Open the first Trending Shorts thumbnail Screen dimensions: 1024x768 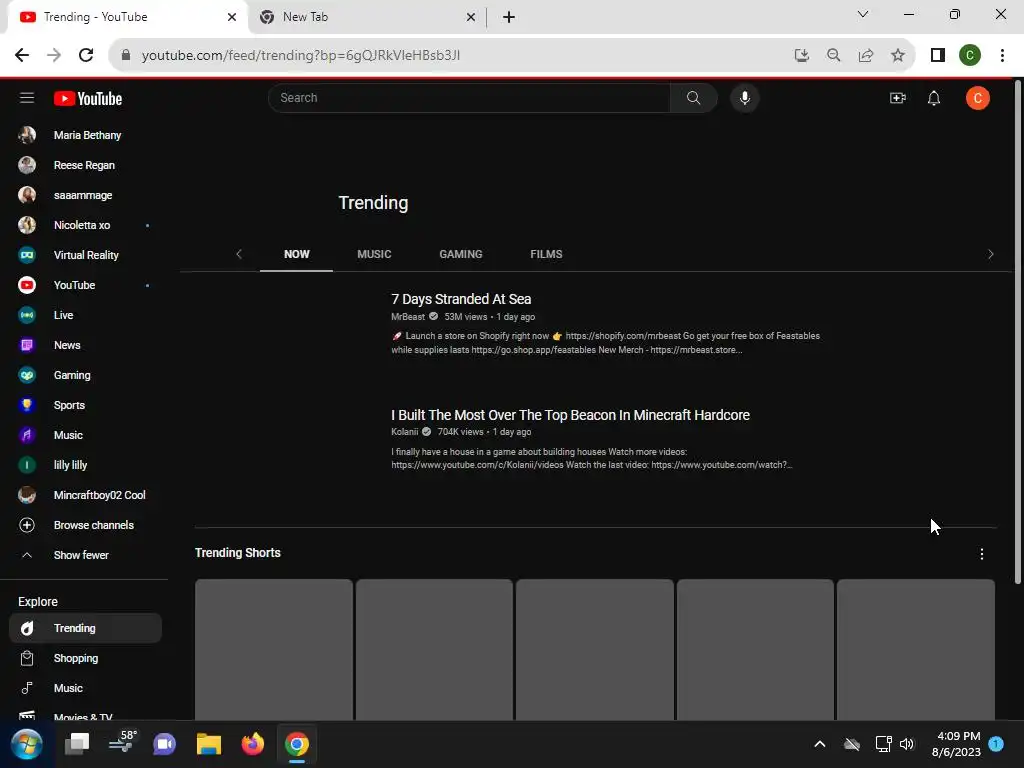274,650
